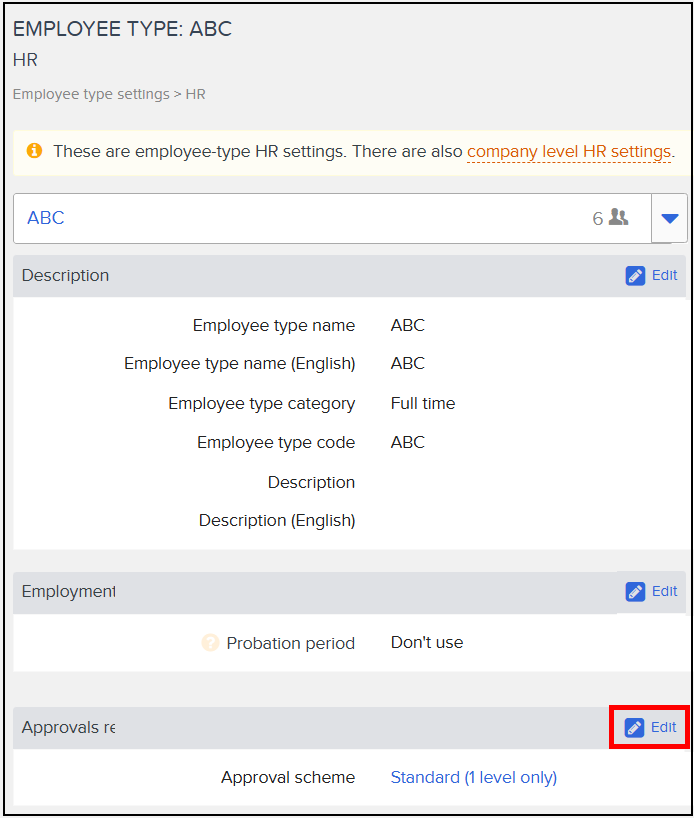Screen dimensions: 694x818
Task: Open the company level HR settings link
Action: point(569,151)
